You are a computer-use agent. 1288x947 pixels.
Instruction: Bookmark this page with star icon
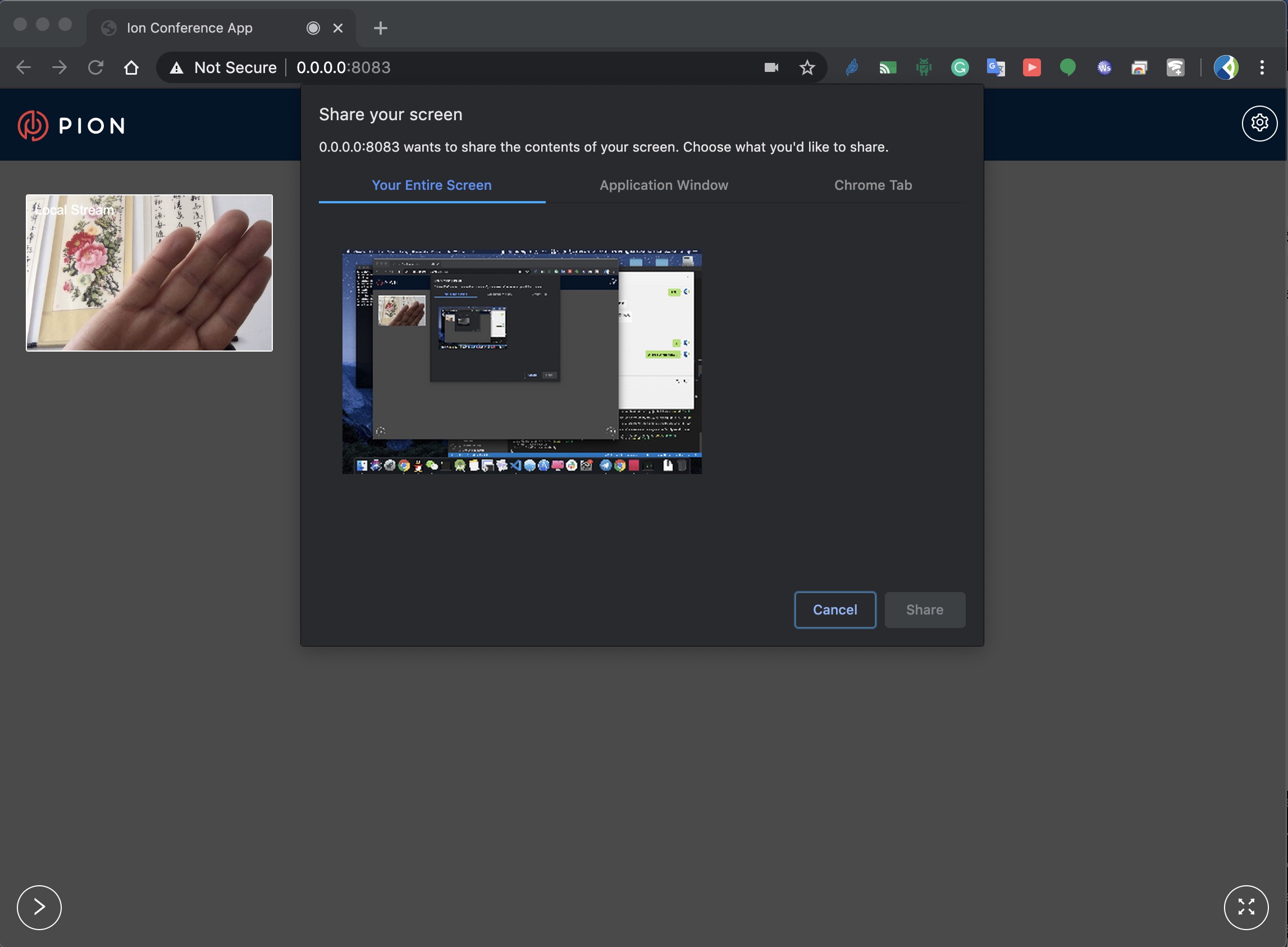807,67
